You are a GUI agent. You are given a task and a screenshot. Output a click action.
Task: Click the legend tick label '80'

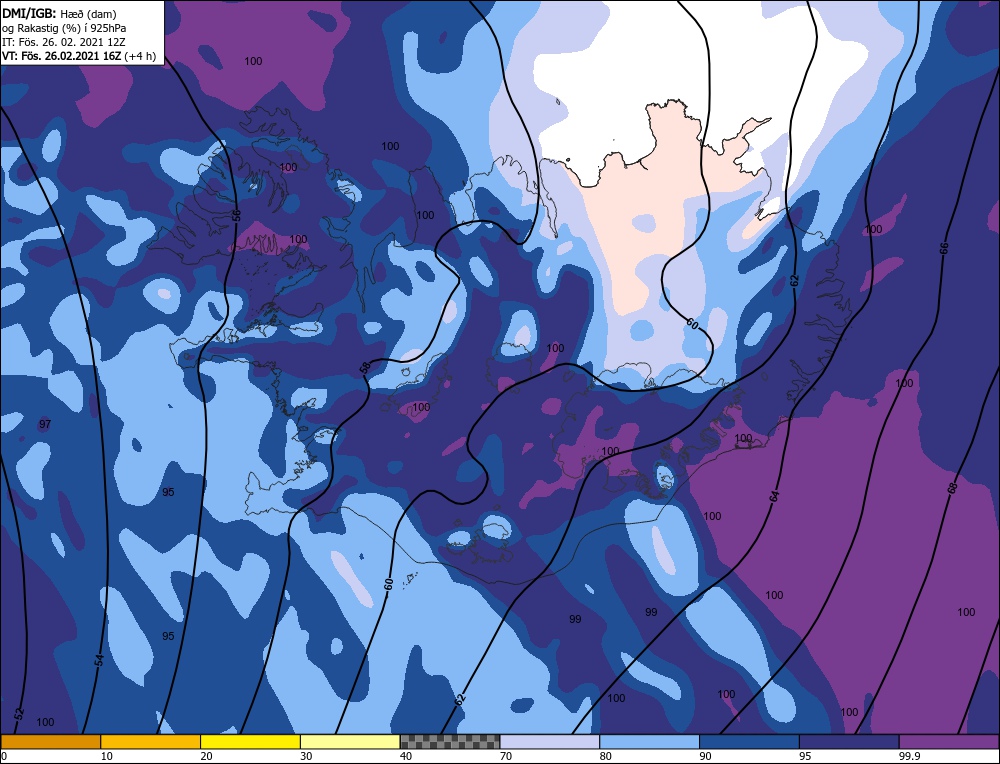(x=605, y=756)
